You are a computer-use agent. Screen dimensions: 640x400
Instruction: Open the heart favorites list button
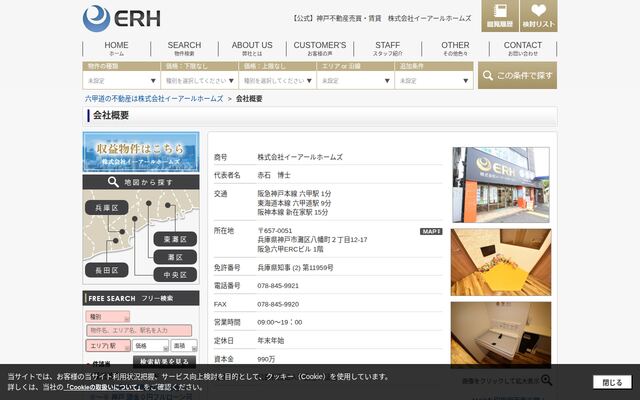tap(538, 16)
